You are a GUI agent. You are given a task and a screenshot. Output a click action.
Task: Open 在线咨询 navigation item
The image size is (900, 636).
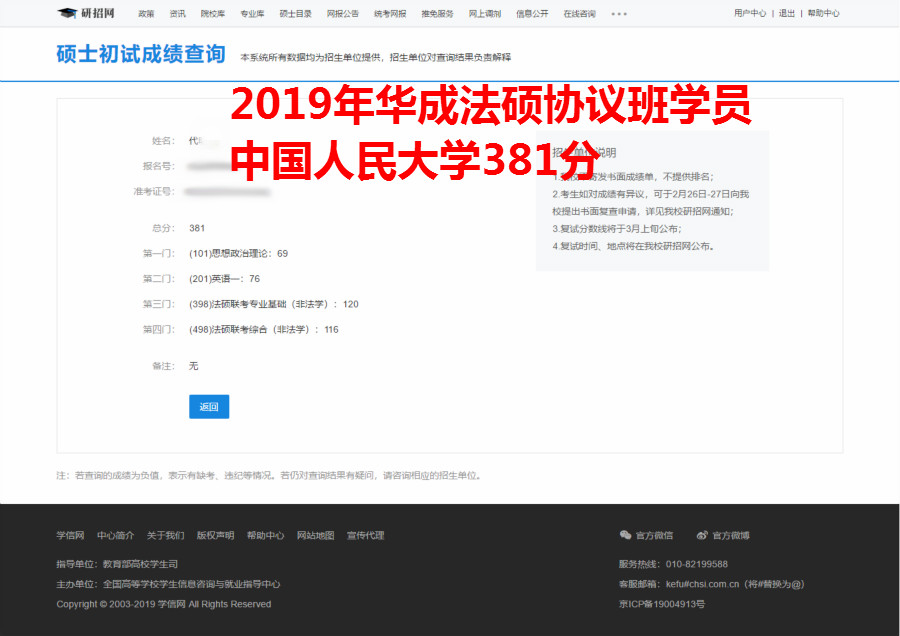point(580,14)
